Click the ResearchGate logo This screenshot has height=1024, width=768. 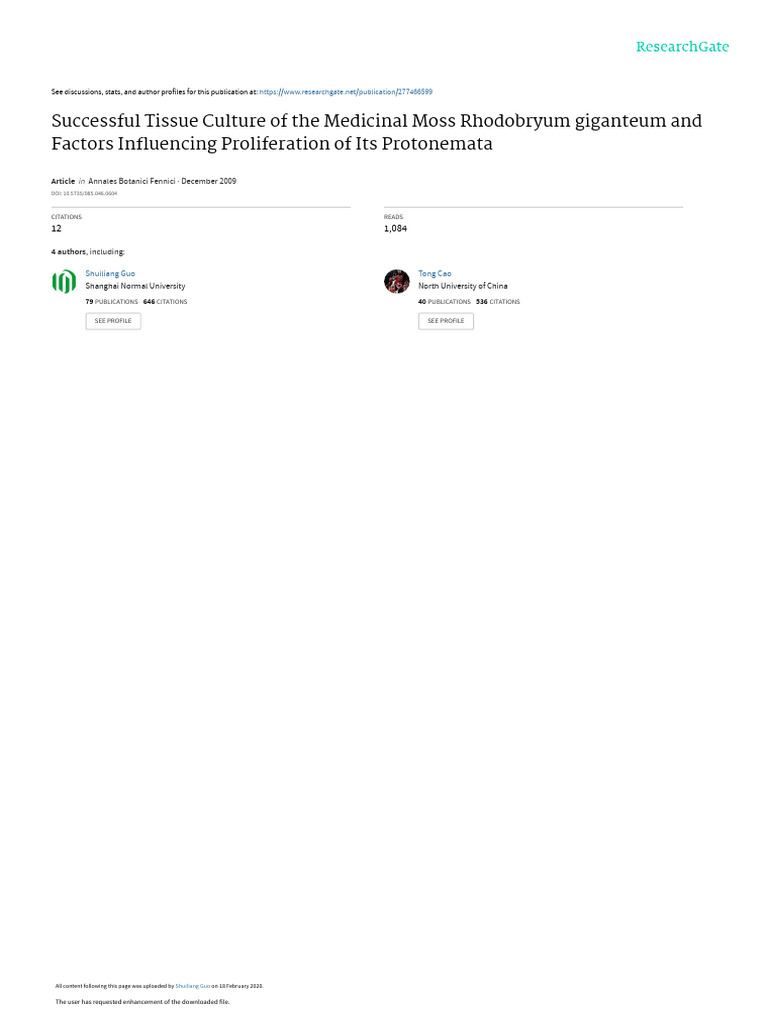pos(682,46)
